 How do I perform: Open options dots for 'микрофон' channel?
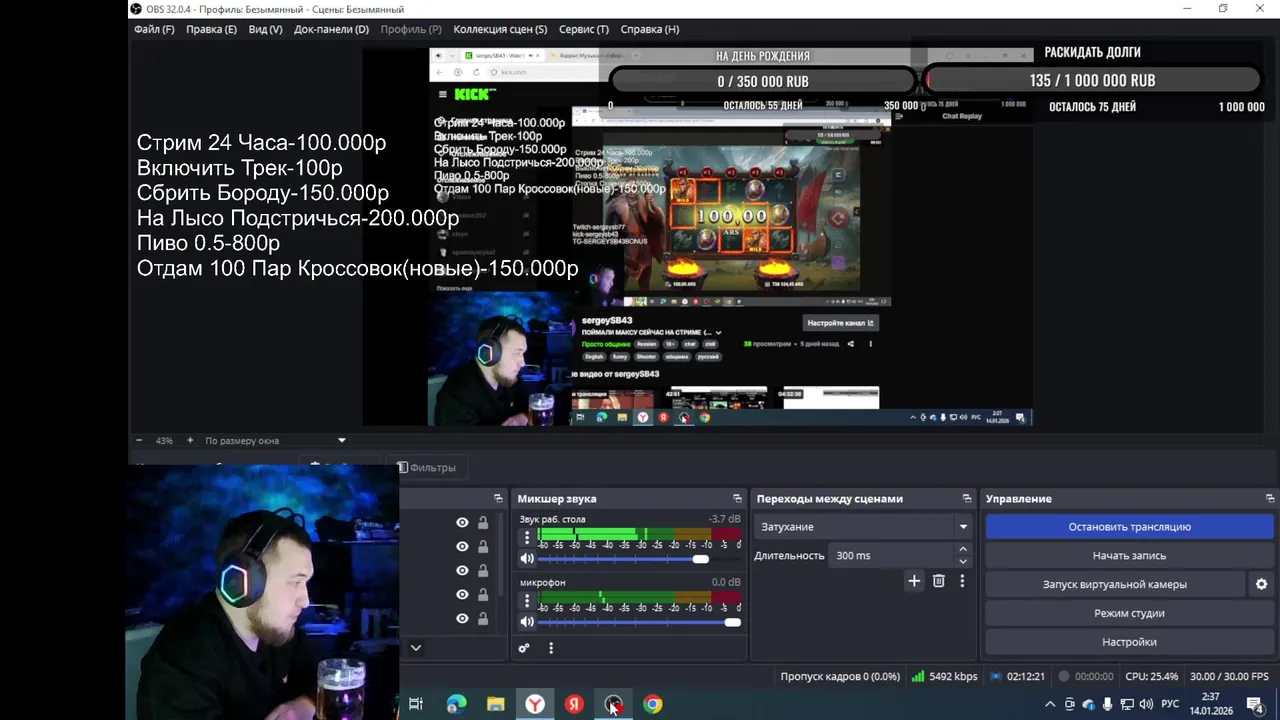(527, 600)
